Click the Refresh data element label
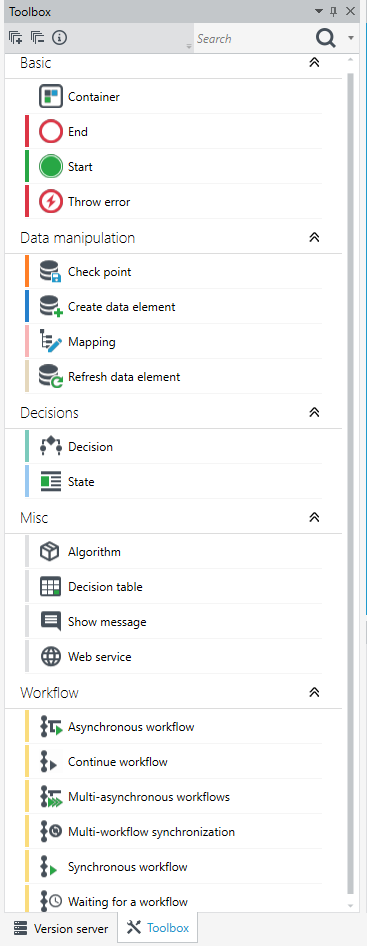 [x=124, y=377]
